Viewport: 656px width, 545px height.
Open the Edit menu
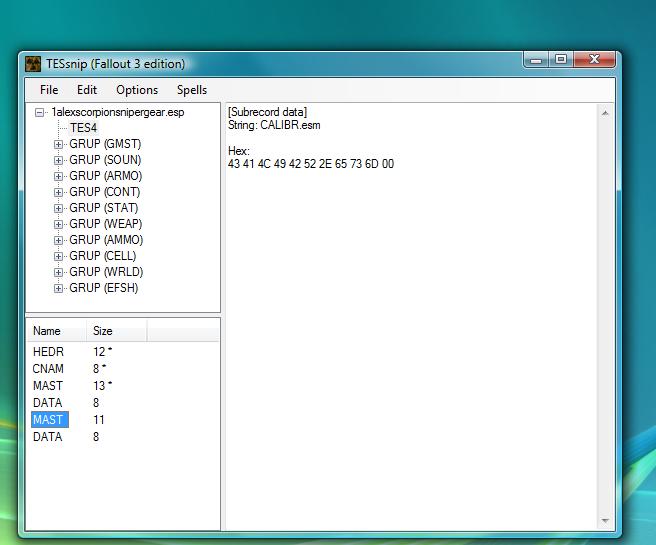pyautogui.click(x=87, y=90)
